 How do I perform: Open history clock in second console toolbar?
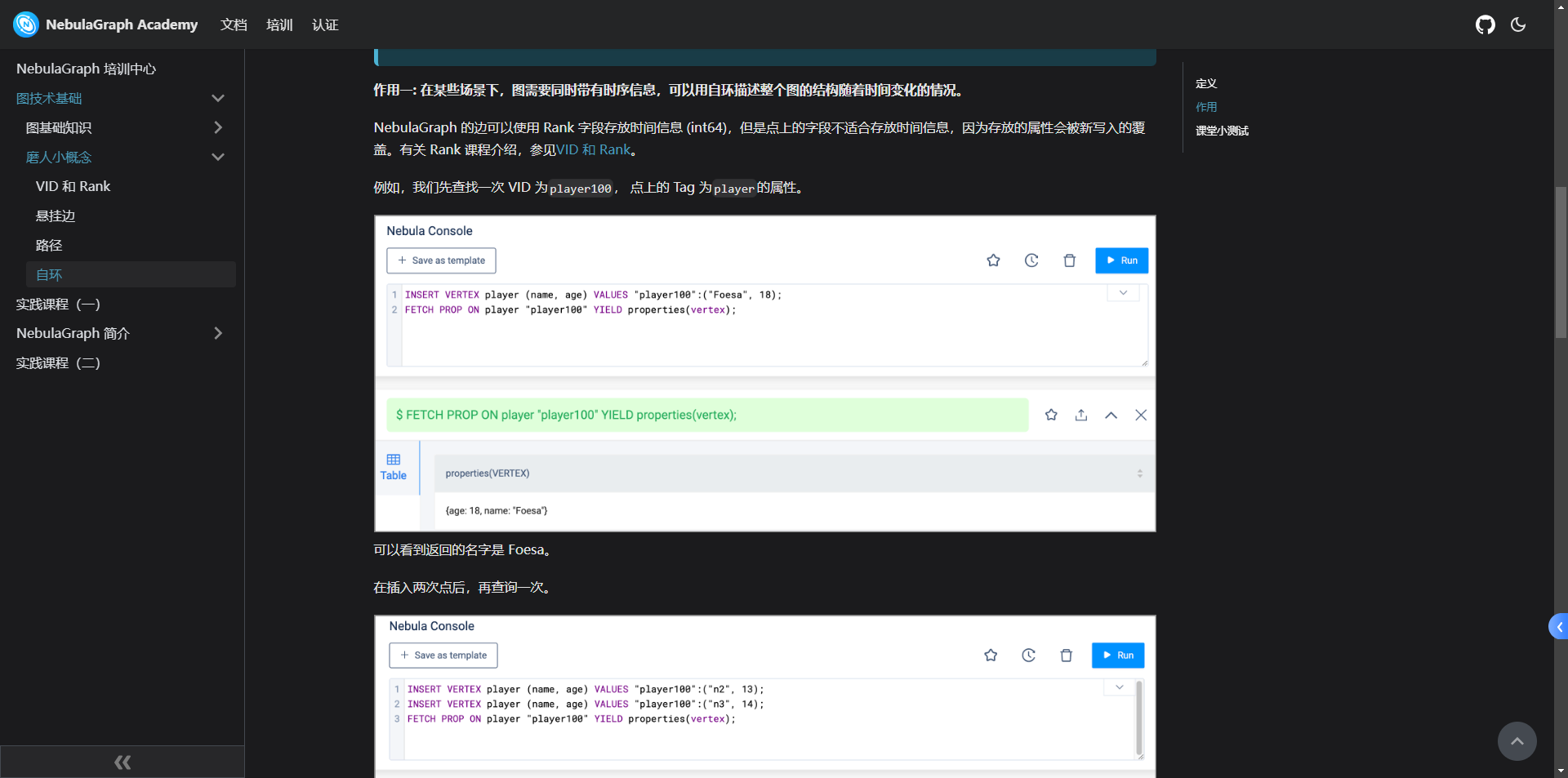[1028, 655]
